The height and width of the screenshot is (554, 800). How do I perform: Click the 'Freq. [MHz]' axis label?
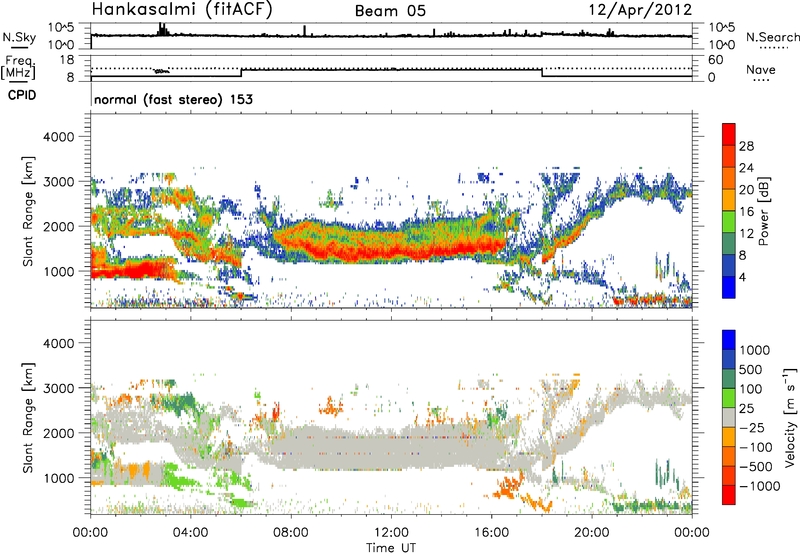(19, 68)
